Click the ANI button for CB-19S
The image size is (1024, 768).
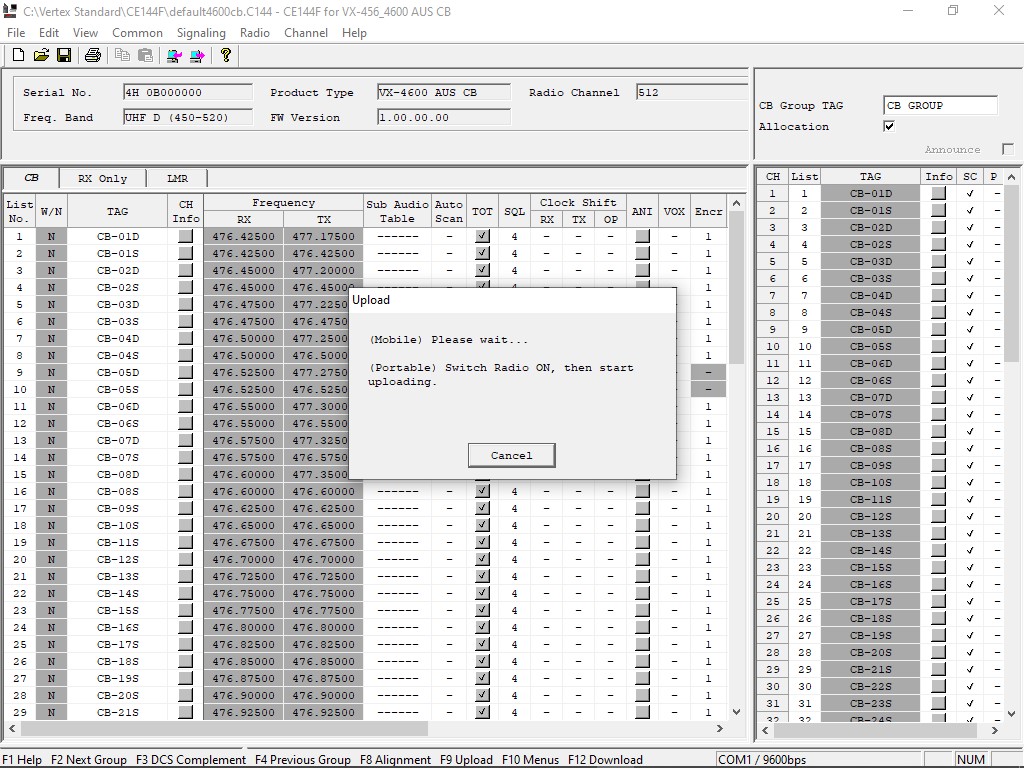pyautogui.click(x=642, y=678)
